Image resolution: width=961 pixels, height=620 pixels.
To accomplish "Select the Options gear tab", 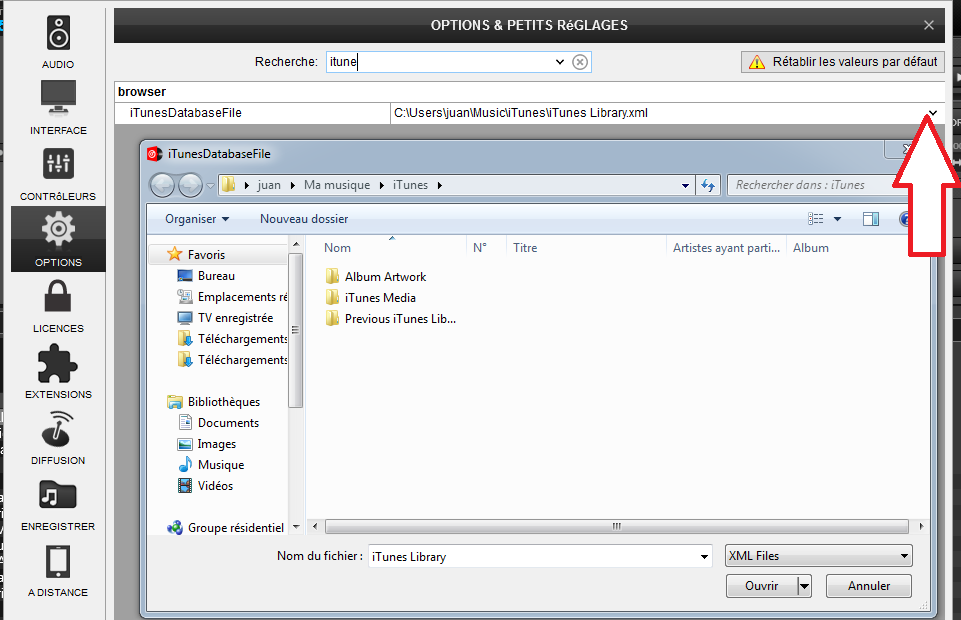I will coord(58,239).
